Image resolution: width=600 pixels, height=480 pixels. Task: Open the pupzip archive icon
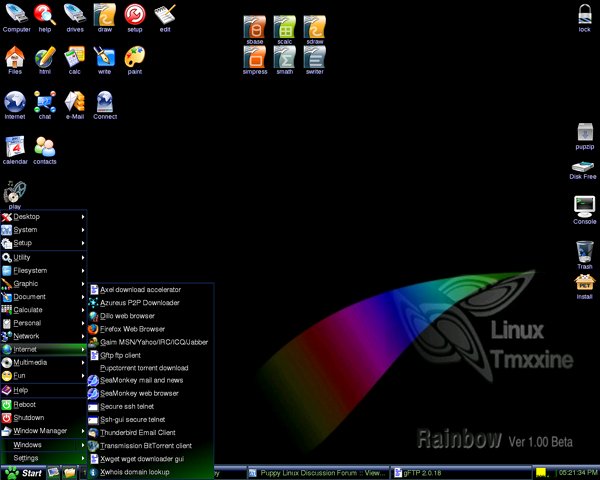(x=585, y=136)
